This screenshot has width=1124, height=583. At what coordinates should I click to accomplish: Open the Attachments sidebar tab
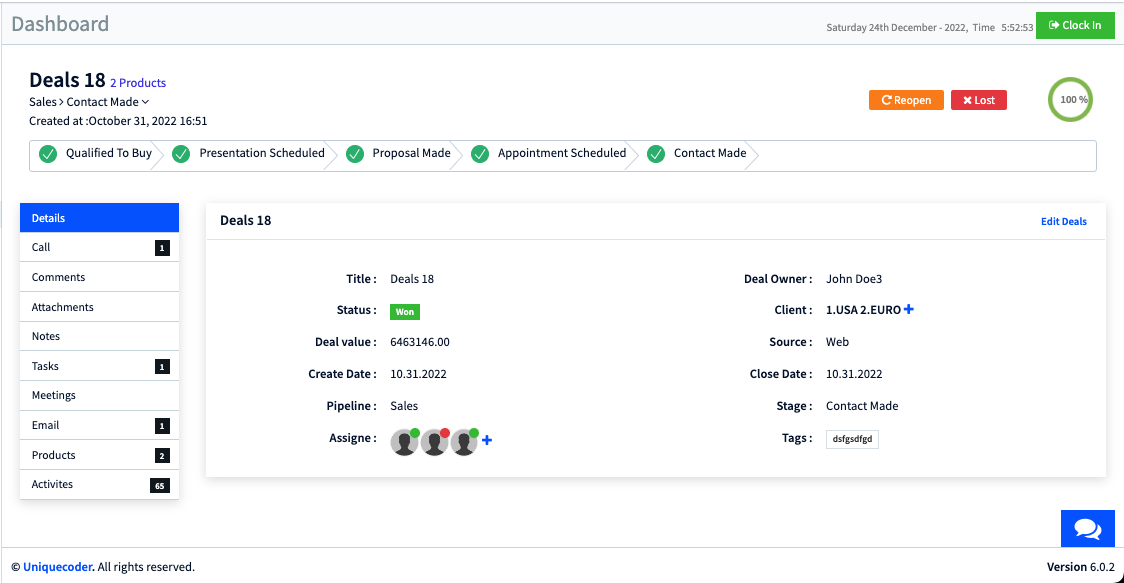(100, 307)
